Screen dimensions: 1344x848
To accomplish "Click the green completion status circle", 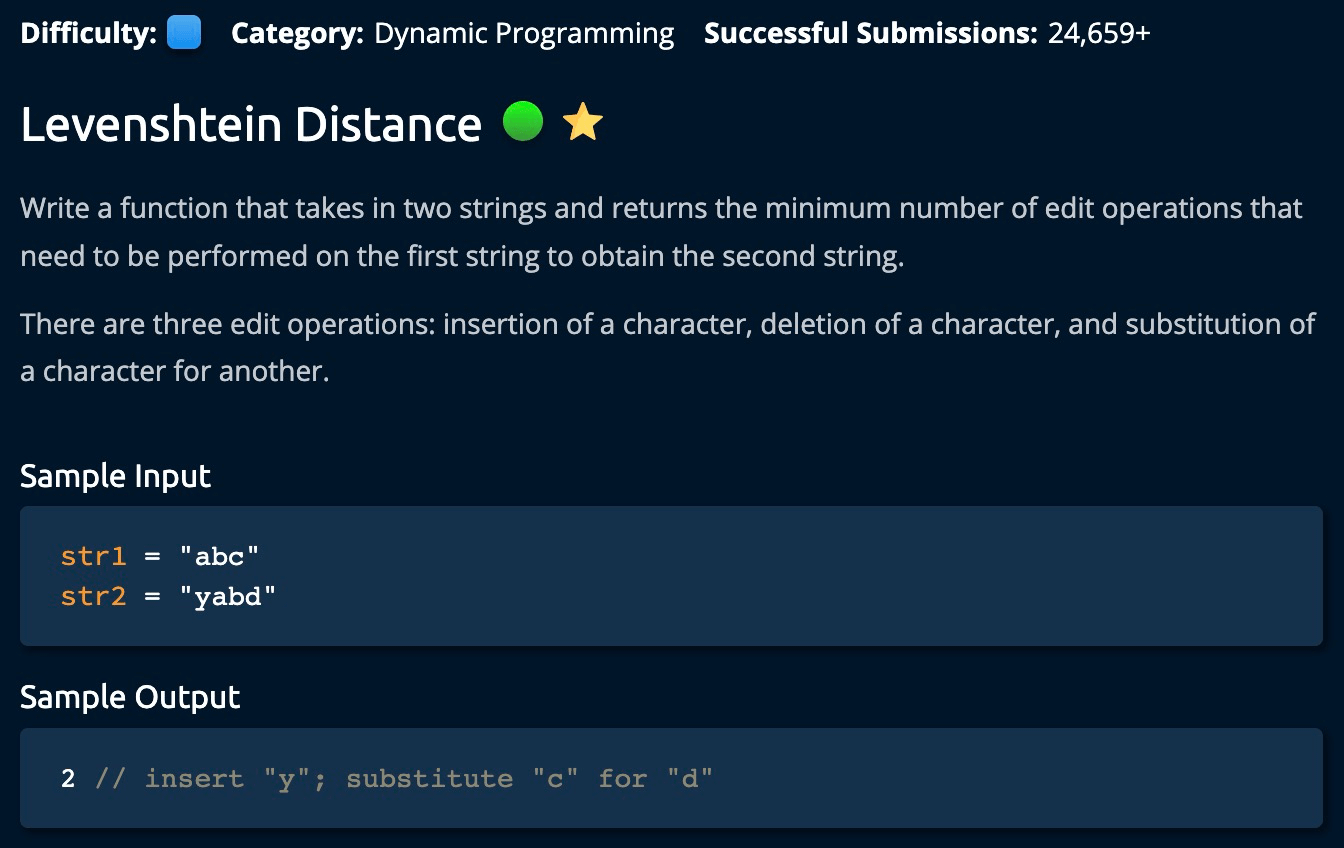I will pos(522,122).
